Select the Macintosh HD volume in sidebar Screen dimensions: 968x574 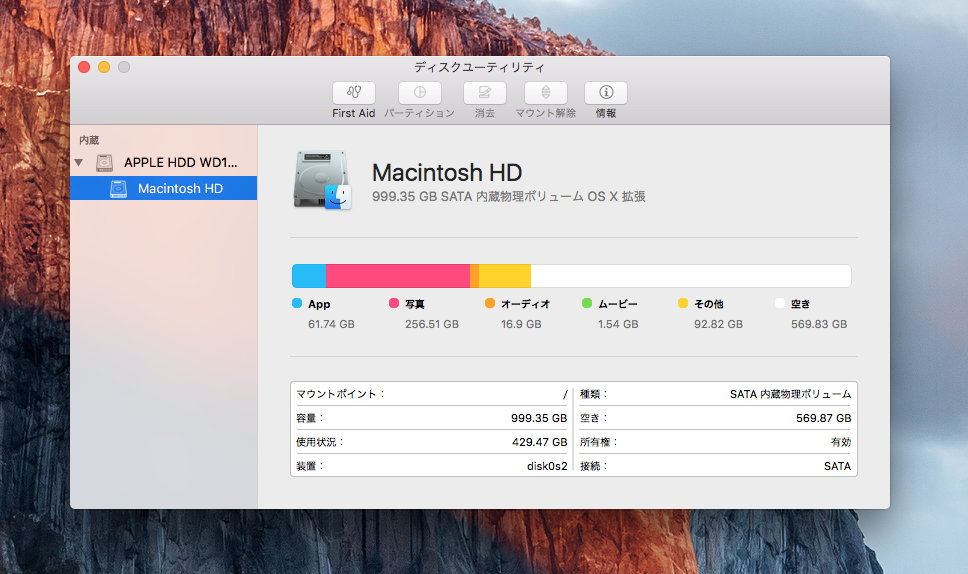164,188
